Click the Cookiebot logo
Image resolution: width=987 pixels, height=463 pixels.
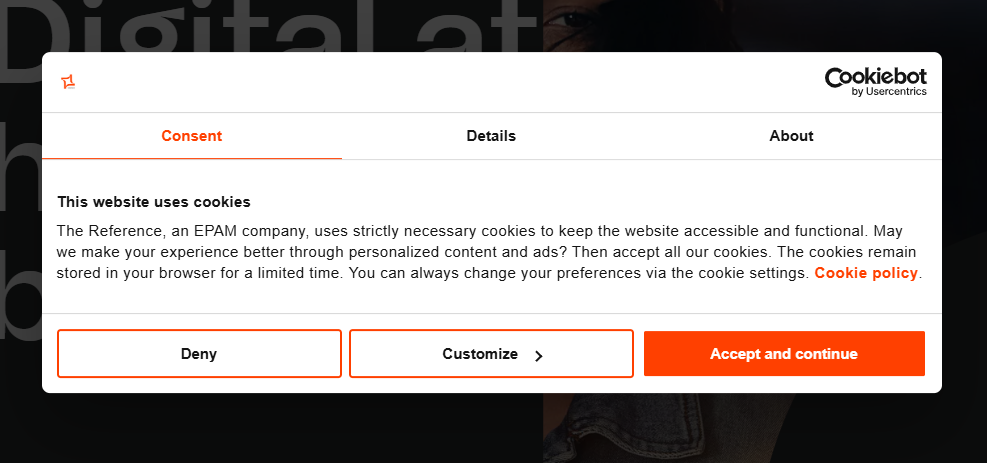pos(875,78)
